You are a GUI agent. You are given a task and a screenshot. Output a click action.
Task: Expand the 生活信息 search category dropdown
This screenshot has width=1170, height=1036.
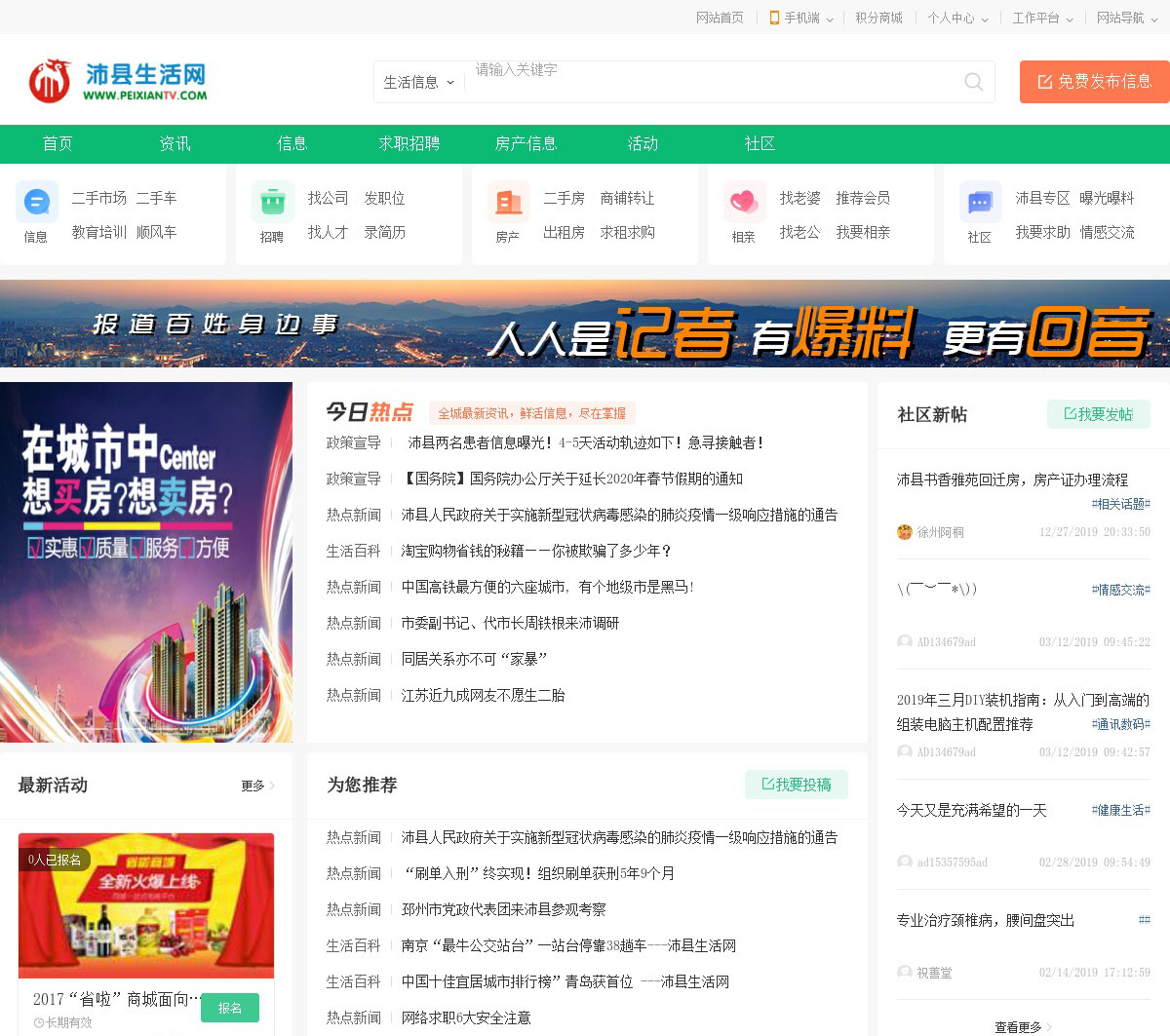click(x=419, y=83)
